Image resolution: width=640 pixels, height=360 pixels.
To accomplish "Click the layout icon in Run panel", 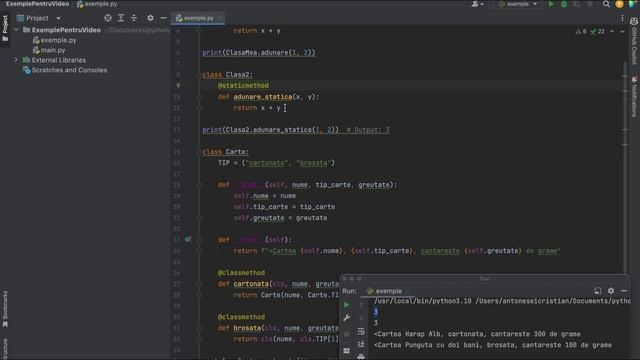I will (347, 351).
